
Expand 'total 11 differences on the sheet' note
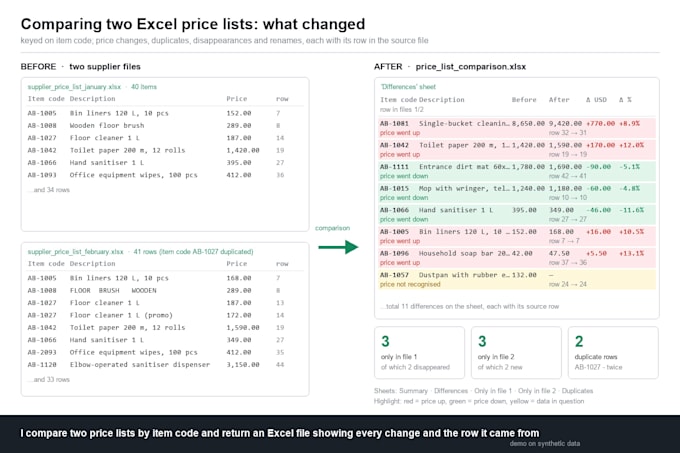(470, 306)
